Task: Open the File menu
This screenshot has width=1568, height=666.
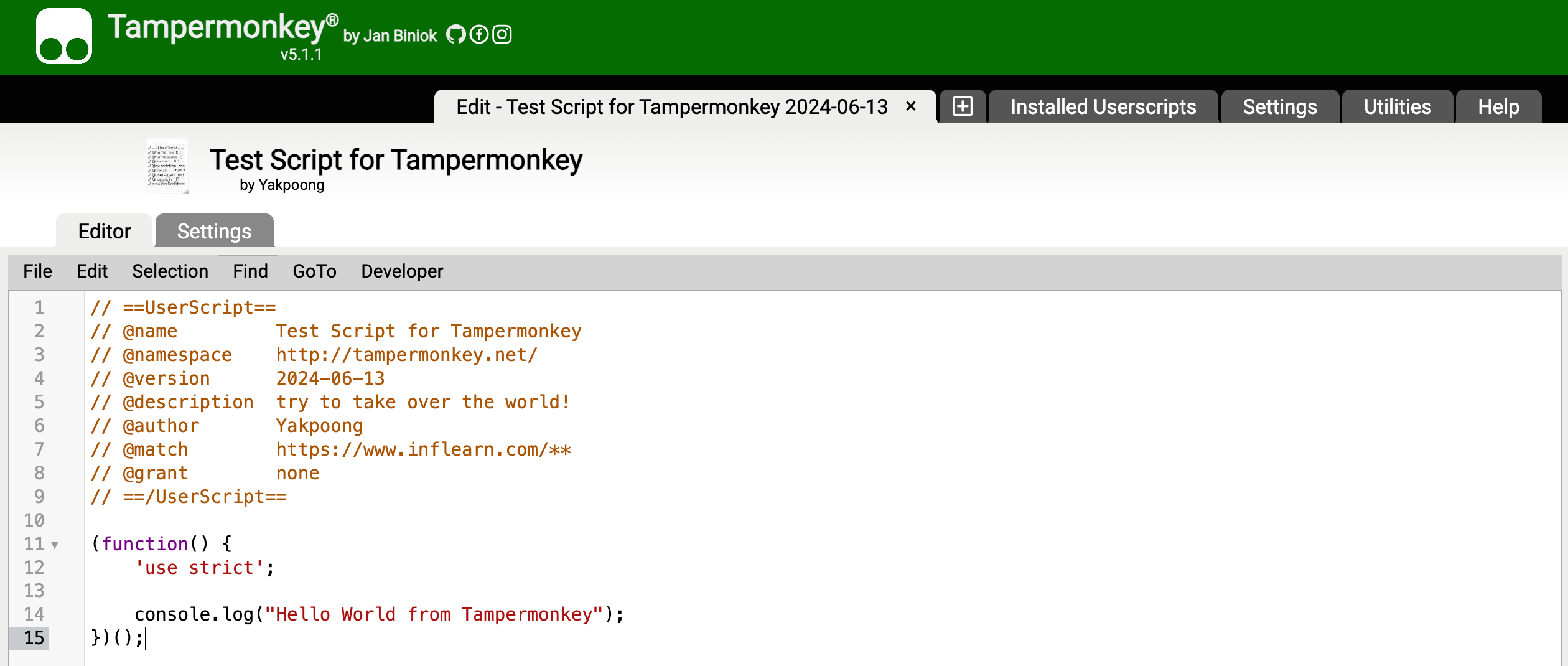Action: click(37, 271)
